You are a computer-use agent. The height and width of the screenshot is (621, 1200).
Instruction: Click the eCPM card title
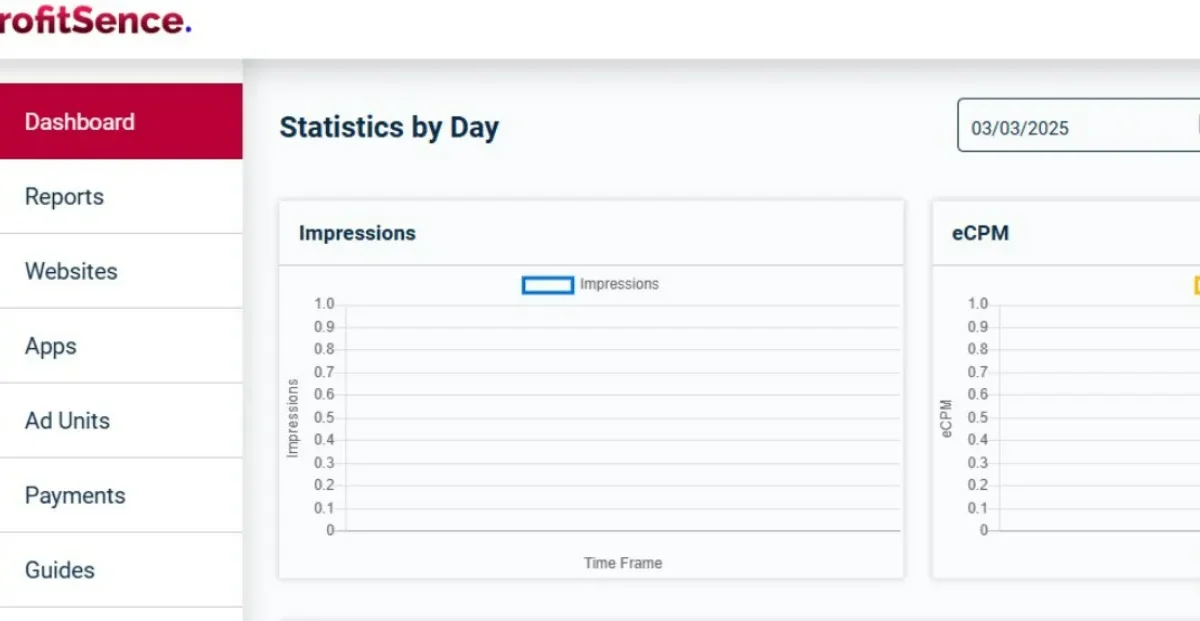[980, 233]
